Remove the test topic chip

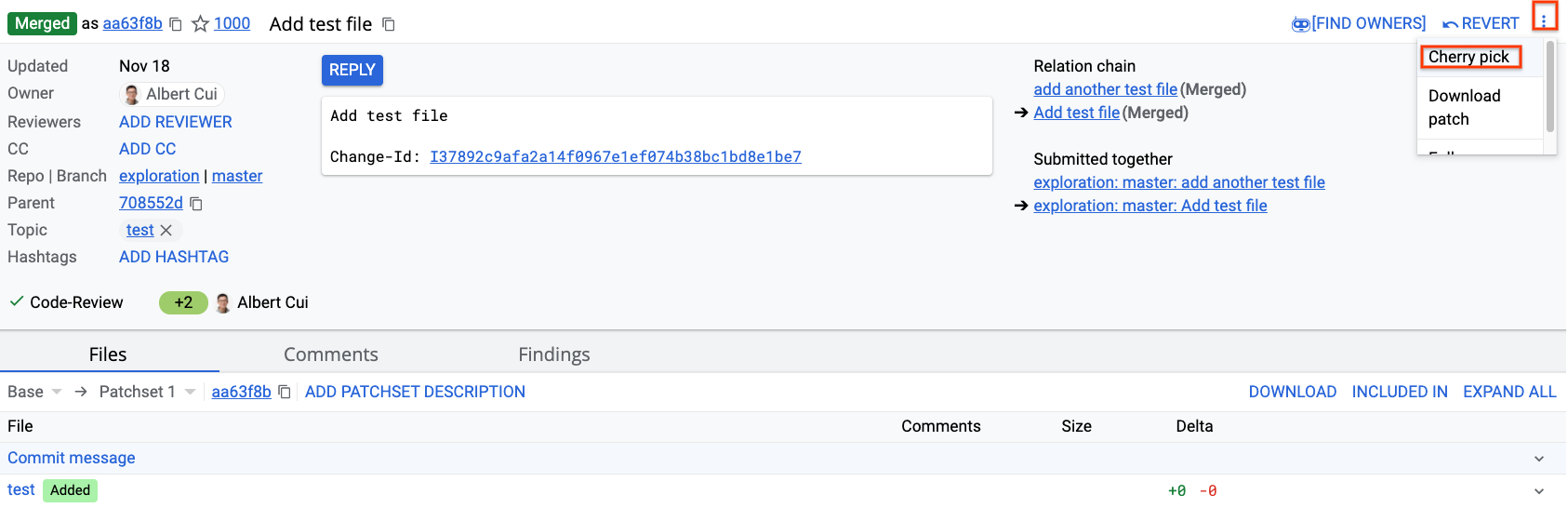pyautogui.click(x=166, y=230)
